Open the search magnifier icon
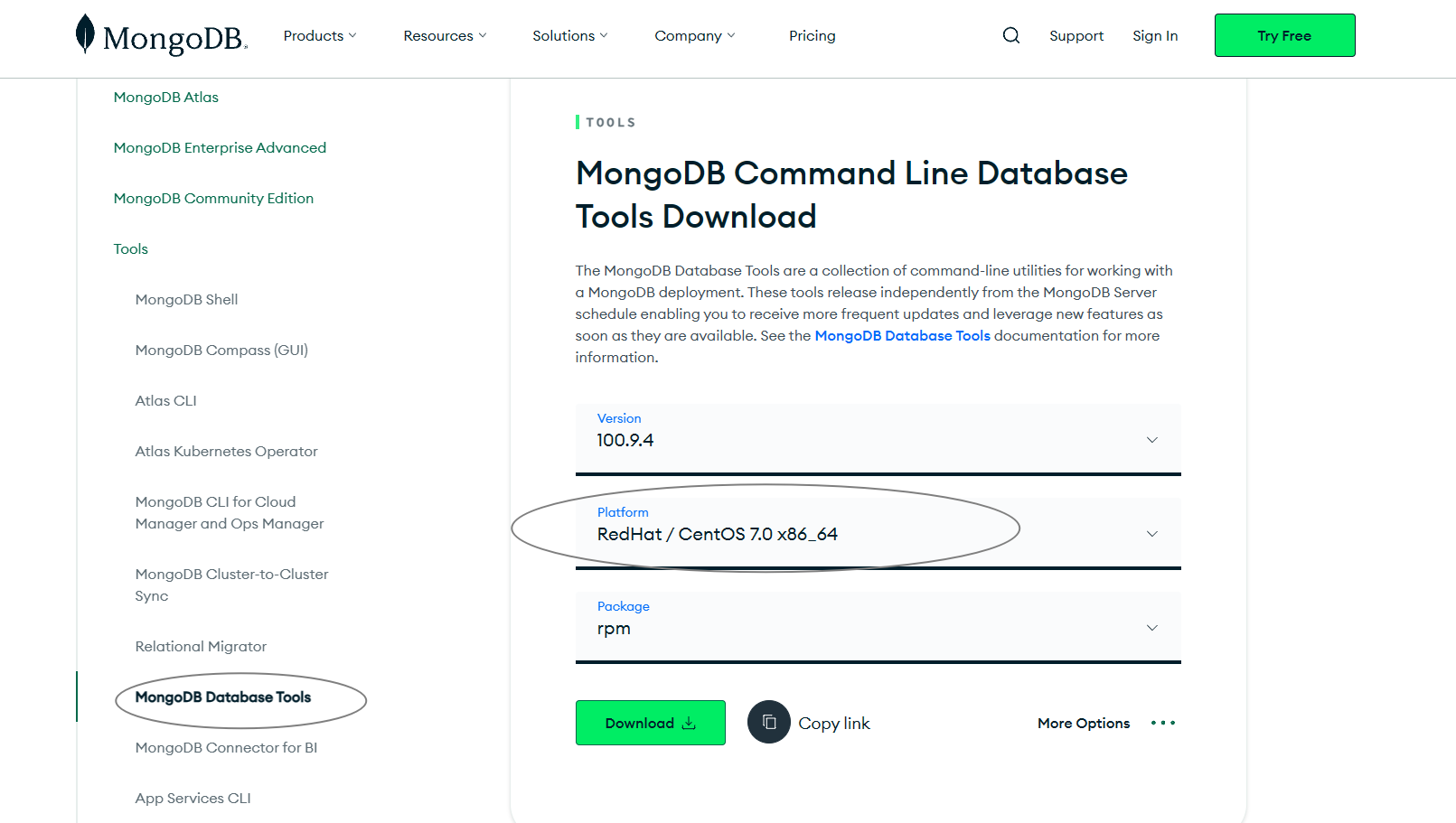The width and height of the screenshot is (1456, 823). coord(1010,35)
